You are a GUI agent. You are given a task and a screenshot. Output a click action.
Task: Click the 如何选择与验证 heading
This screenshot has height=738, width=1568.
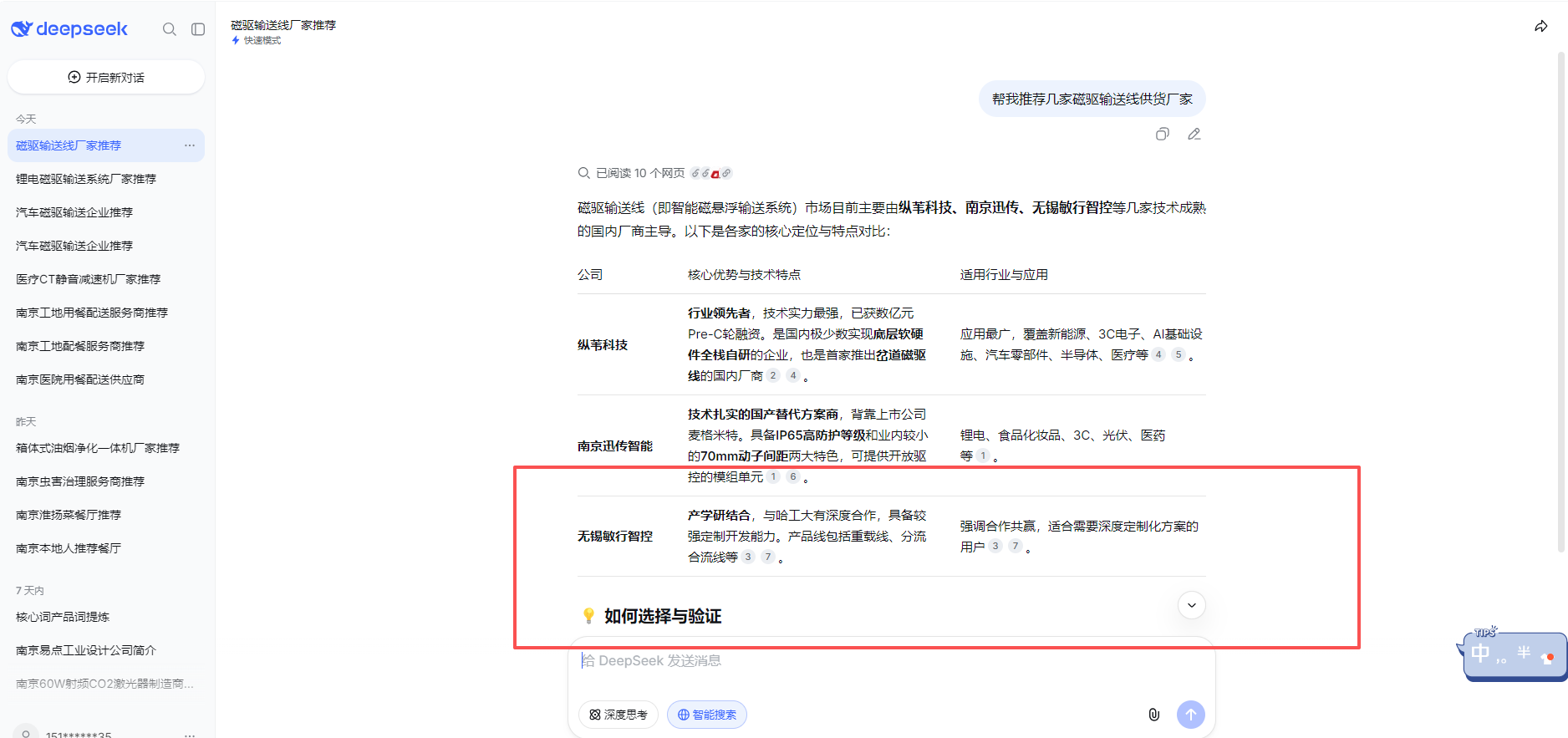(x=663, y=616)
